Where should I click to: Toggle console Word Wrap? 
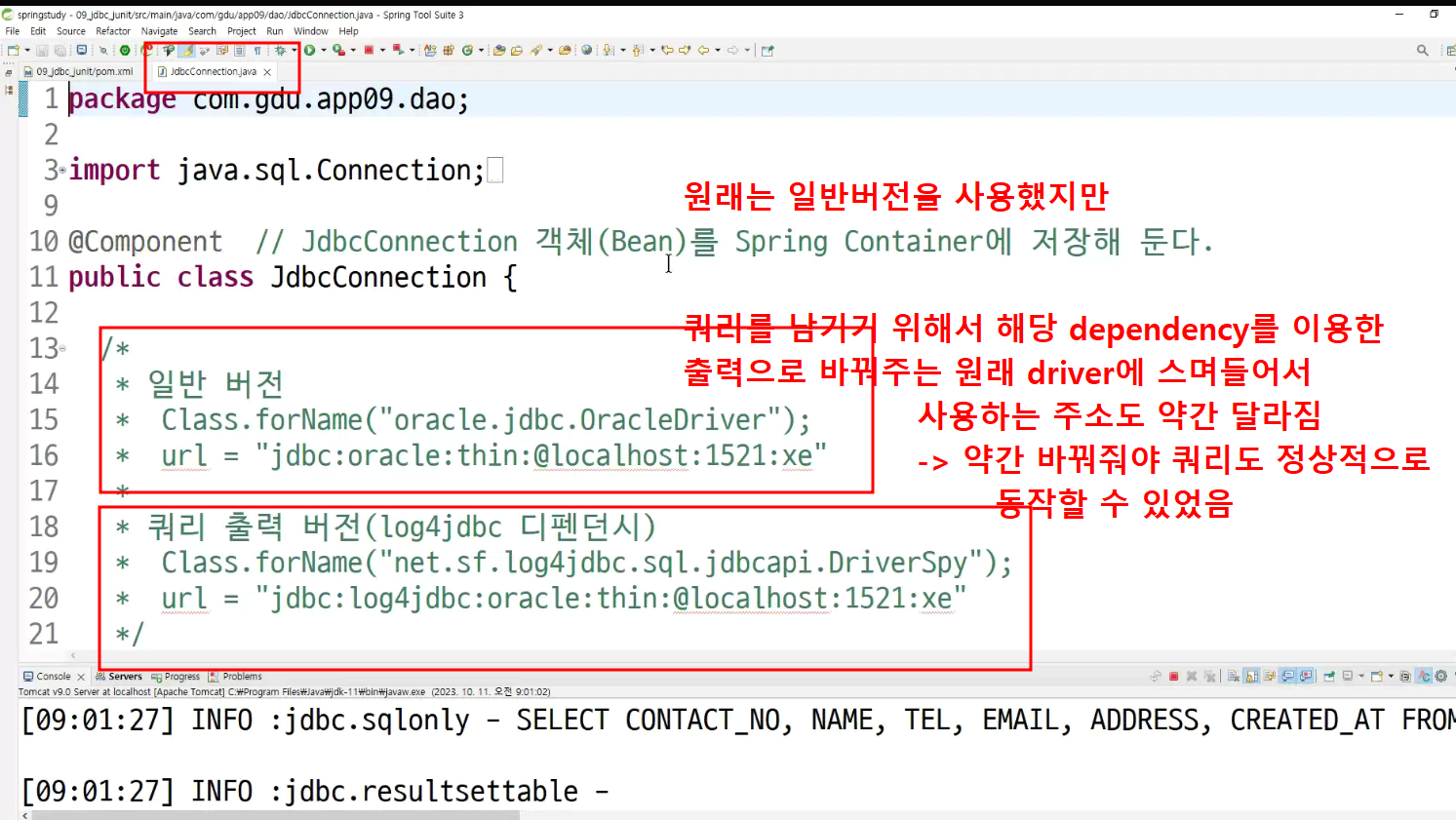coord(1270,677)
